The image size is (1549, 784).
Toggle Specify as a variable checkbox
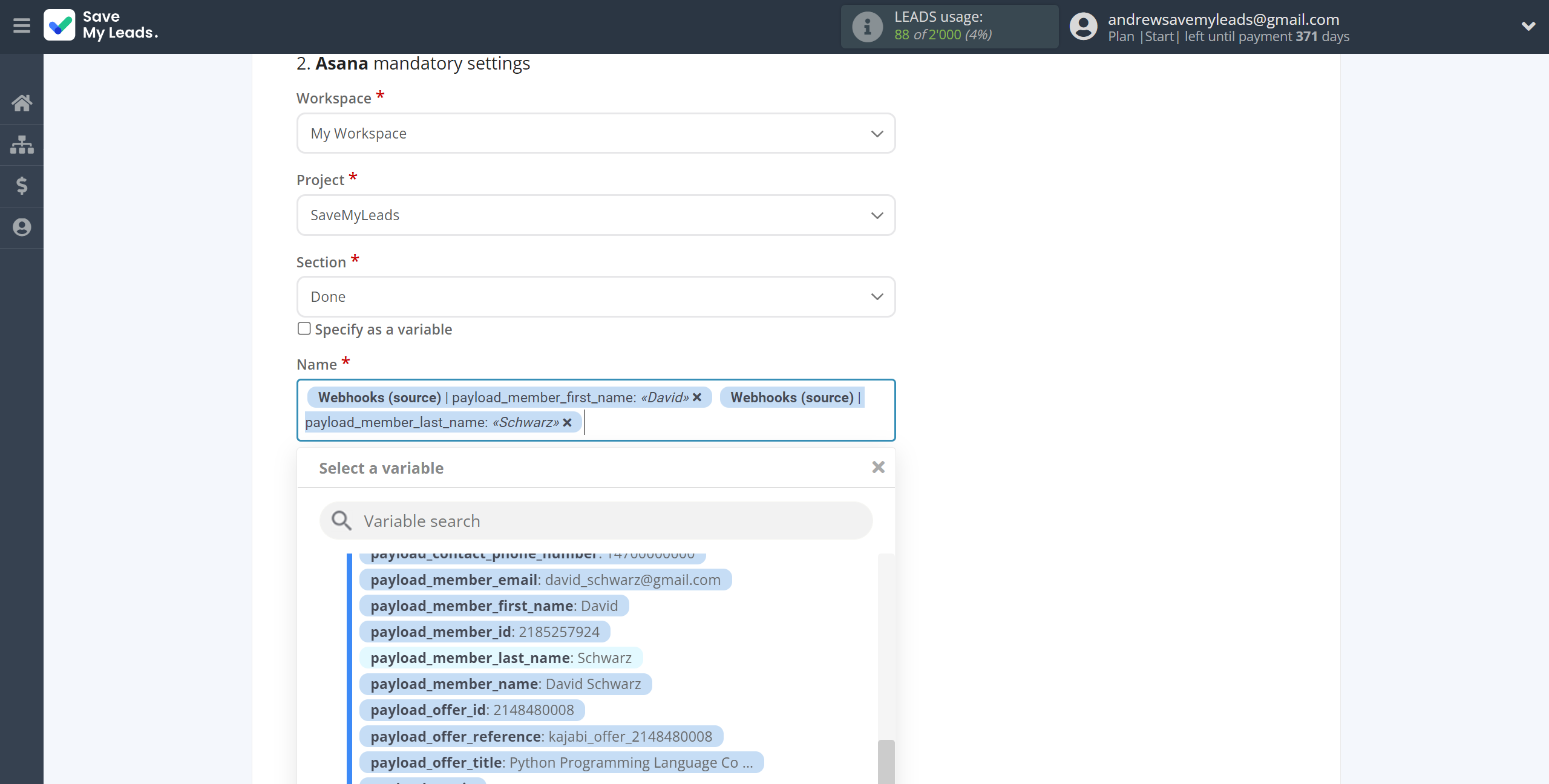pos(304,328)
